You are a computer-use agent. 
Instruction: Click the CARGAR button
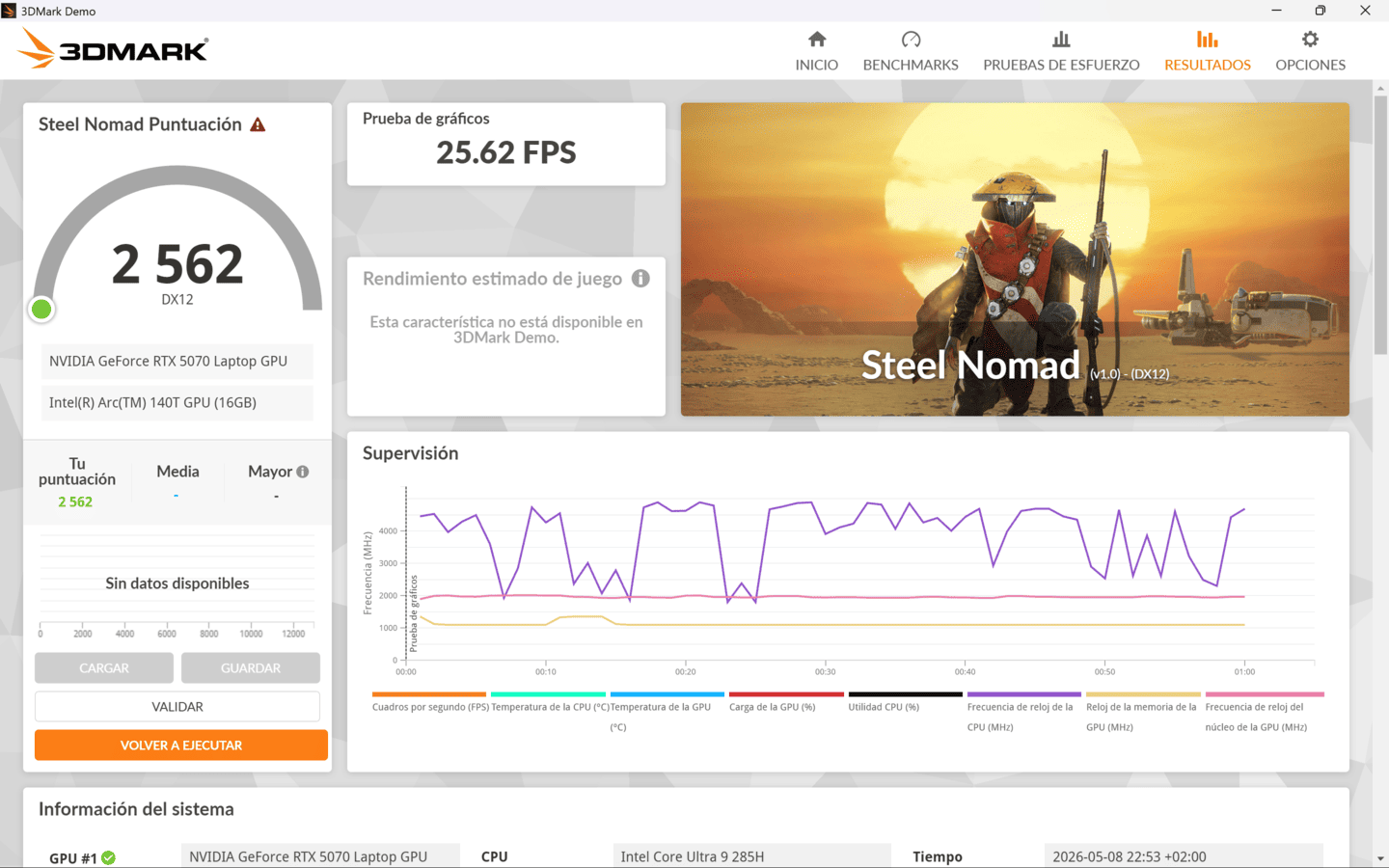[x=104, y=668]
